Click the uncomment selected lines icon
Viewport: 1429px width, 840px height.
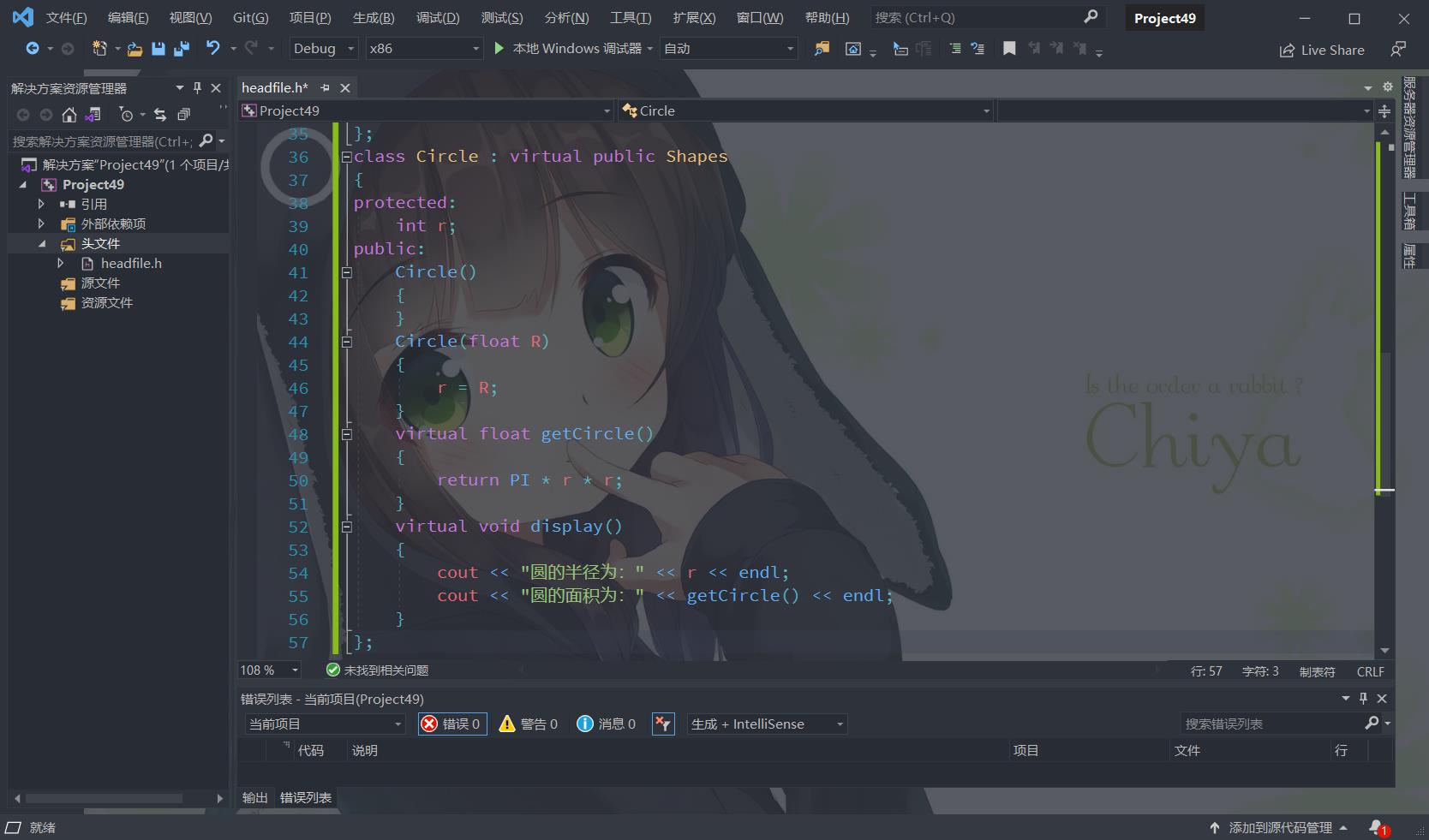pos(978,49)
